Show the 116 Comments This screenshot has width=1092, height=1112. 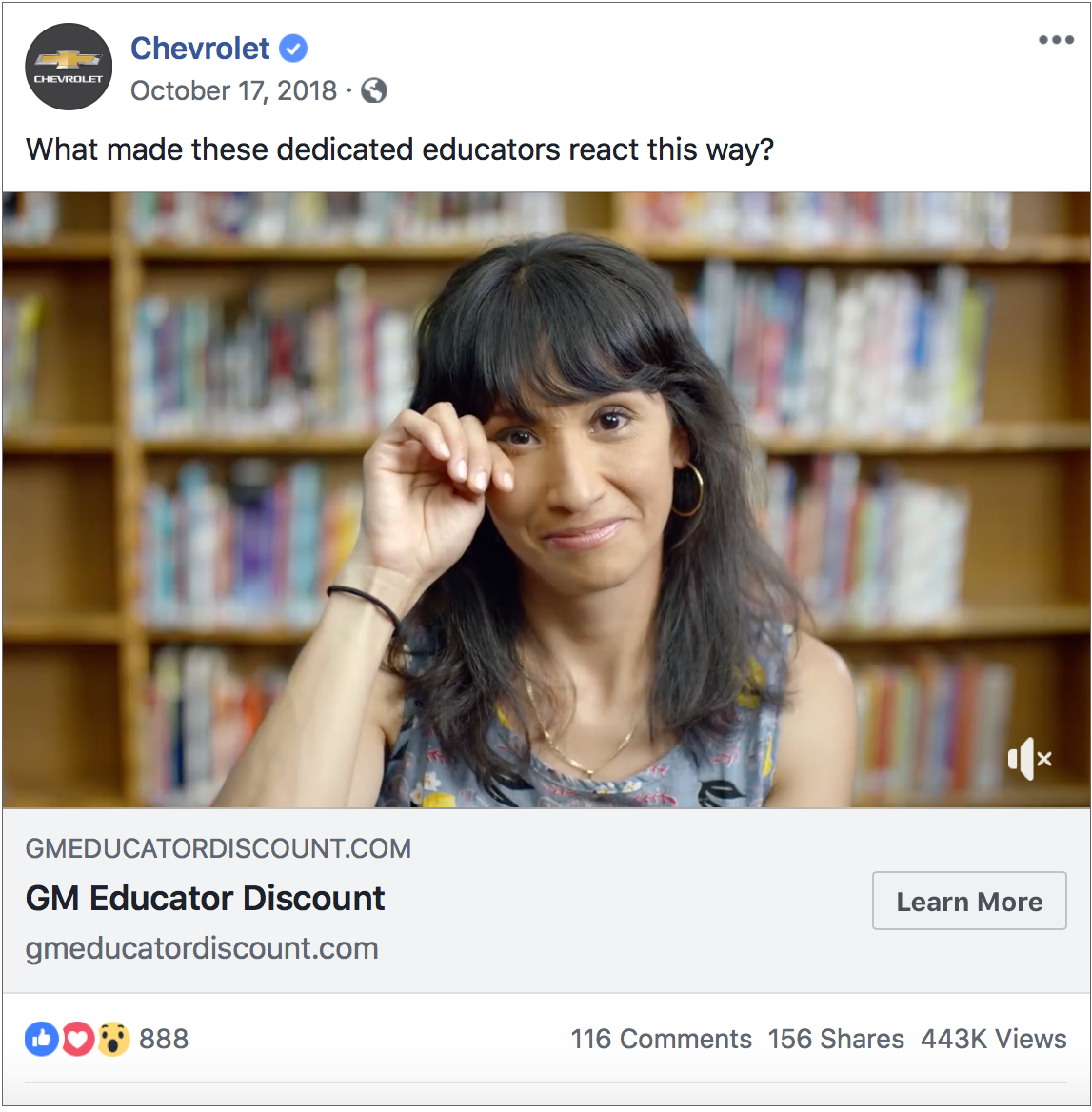[x=662, y=1039]
